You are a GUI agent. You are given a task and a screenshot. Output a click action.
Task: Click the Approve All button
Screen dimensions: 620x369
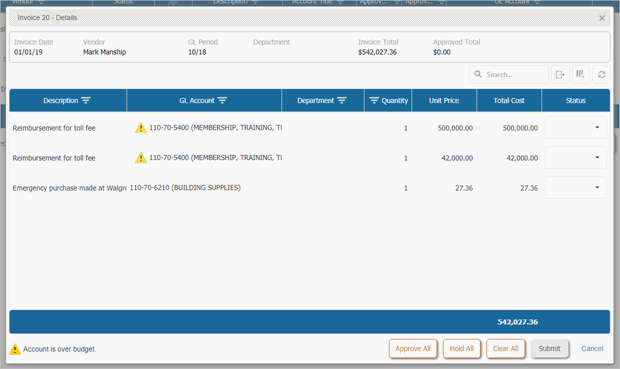pos(413,348)
